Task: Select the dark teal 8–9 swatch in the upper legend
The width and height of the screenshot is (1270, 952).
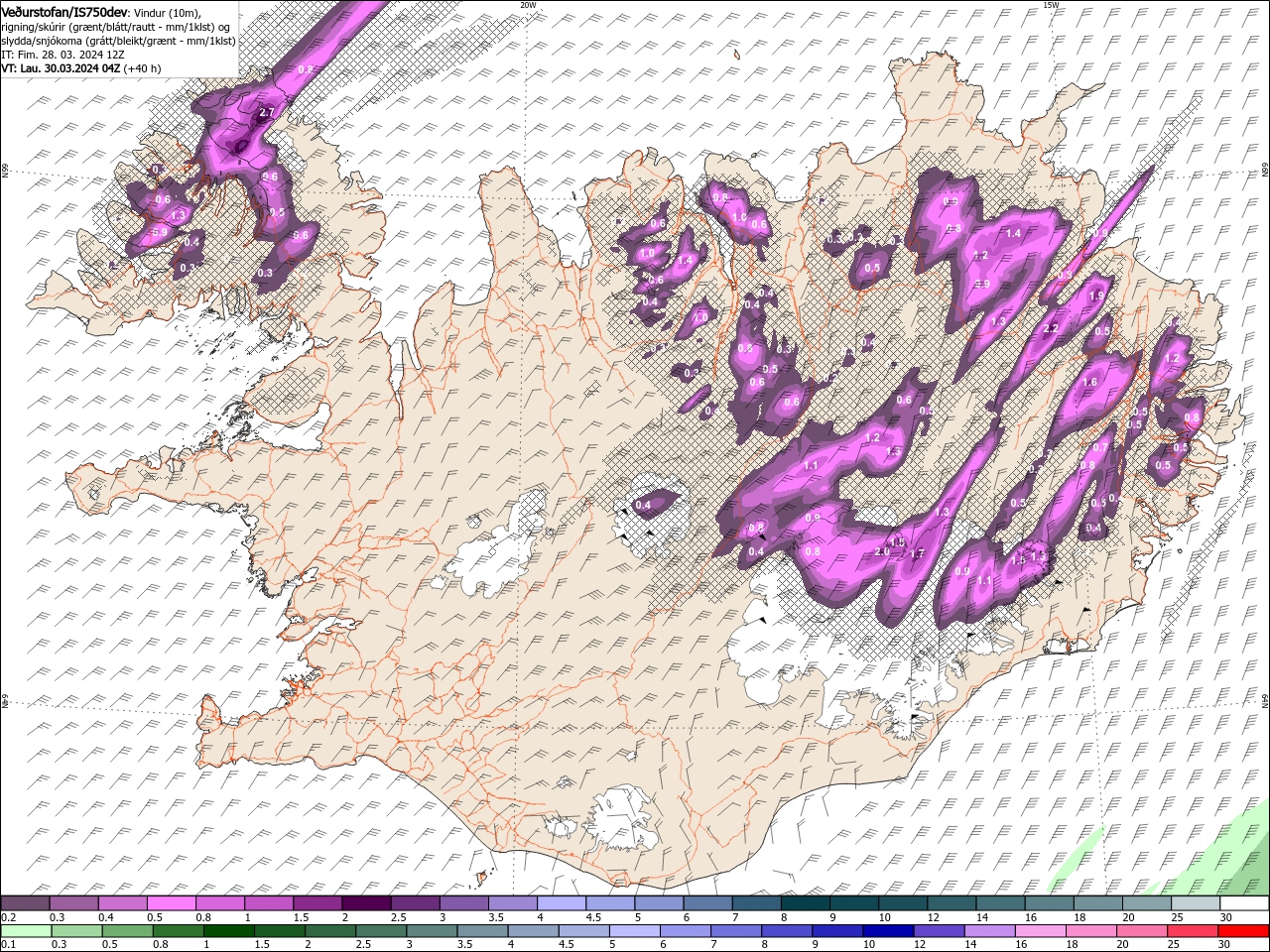Action: 805,903
